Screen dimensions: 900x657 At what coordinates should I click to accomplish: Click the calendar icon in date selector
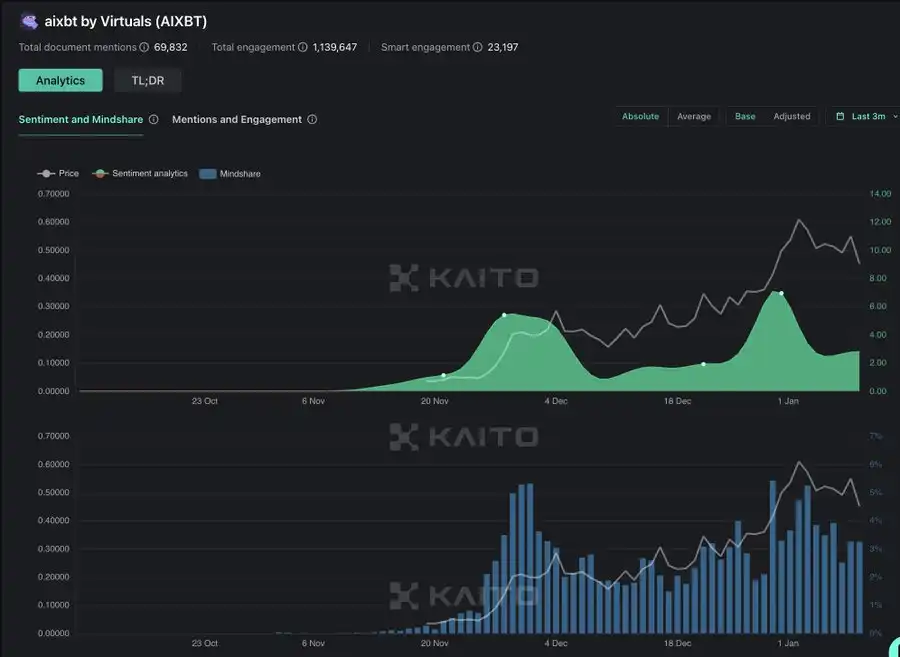tap(840, 117)
